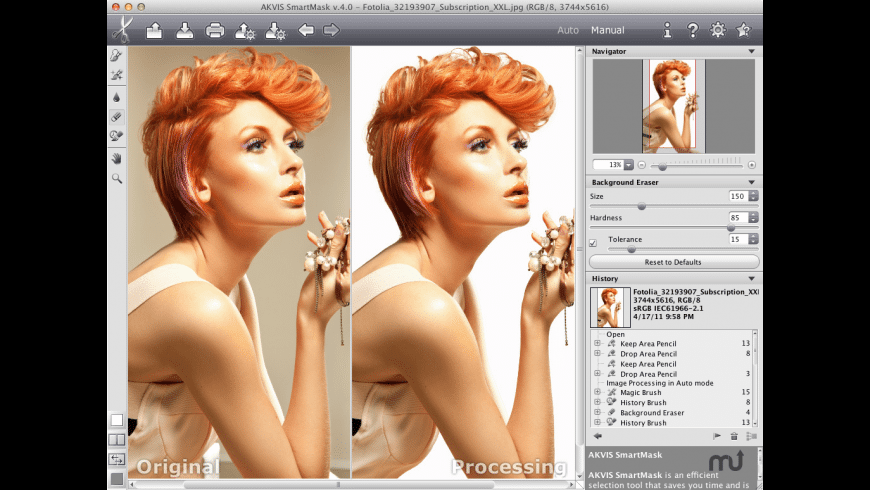Switch to Auto mode
870x490 pixels.
click(568, 30)
